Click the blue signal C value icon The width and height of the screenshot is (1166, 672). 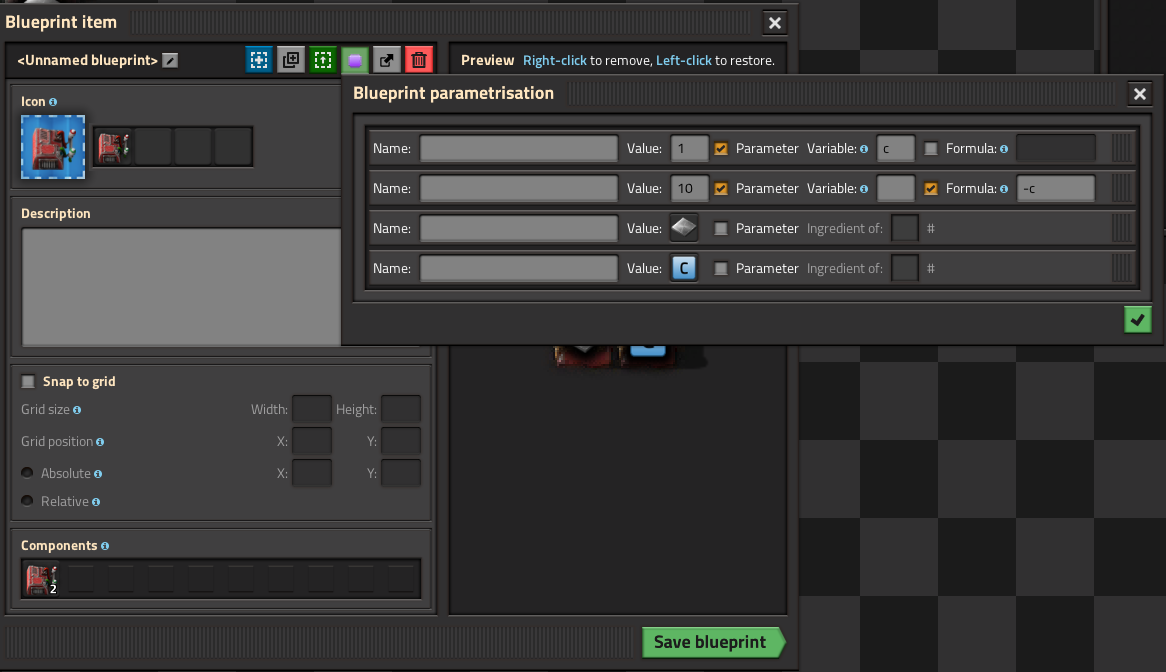tap(683, 268)
